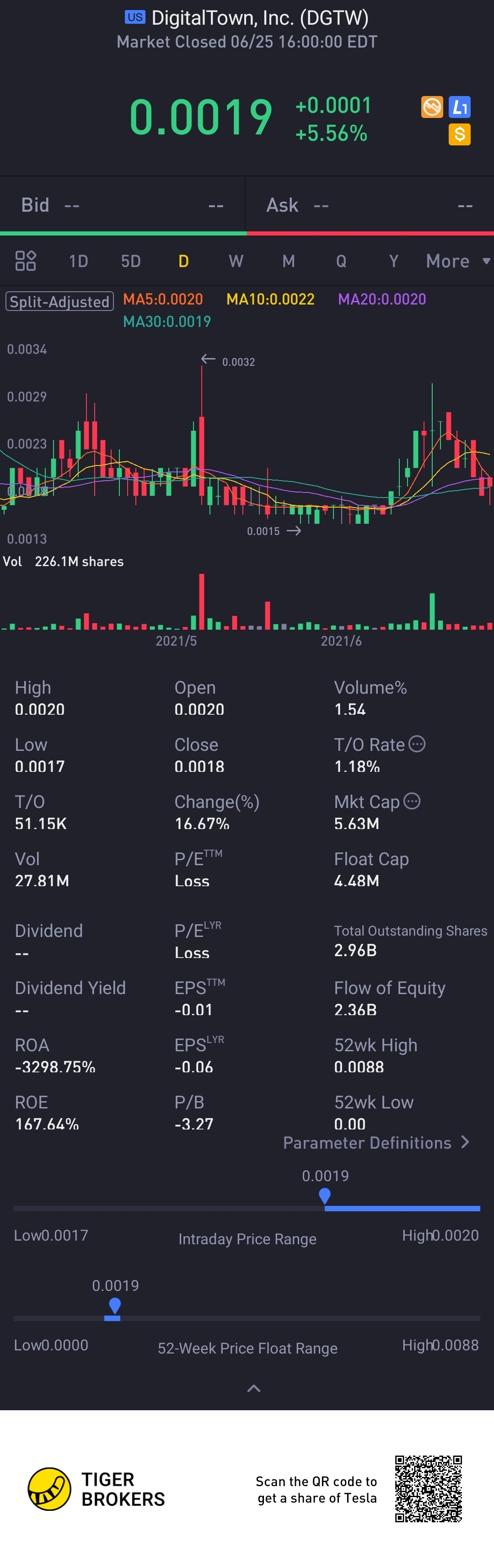
Task: Tap the orange no-short-selling badge icon
Action: (432, 107)
